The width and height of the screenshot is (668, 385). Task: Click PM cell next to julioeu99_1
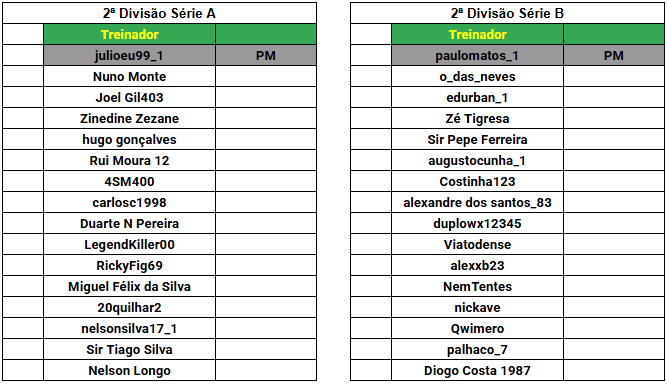click(x=266, y=55)
